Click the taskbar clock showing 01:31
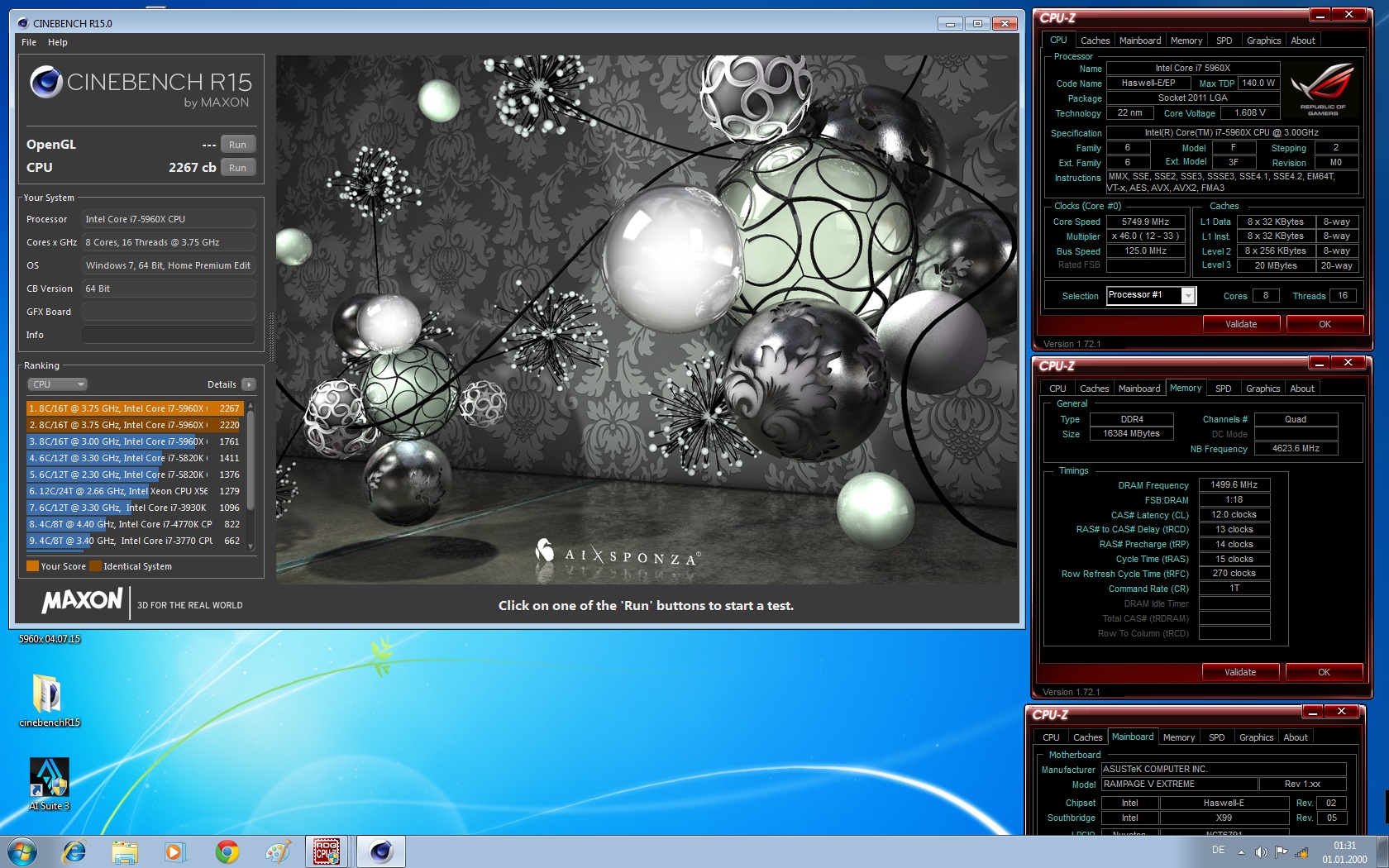Screen dimensions: 1389x868 click(x=1344, y=852)
